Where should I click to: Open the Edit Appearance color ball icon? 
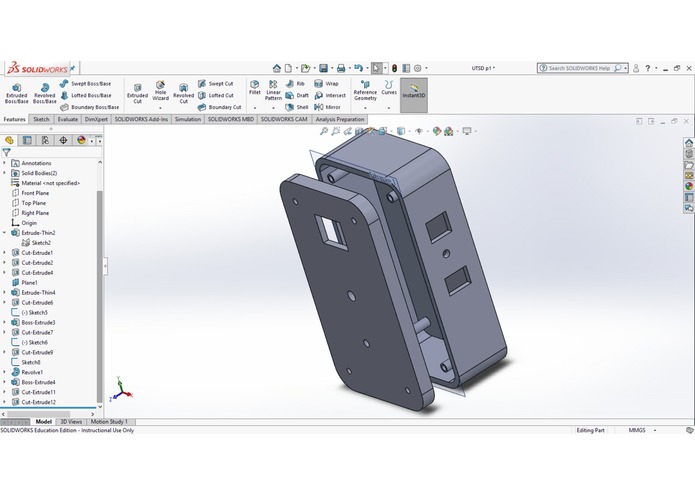pyautogui.click(x=437, y=131)
